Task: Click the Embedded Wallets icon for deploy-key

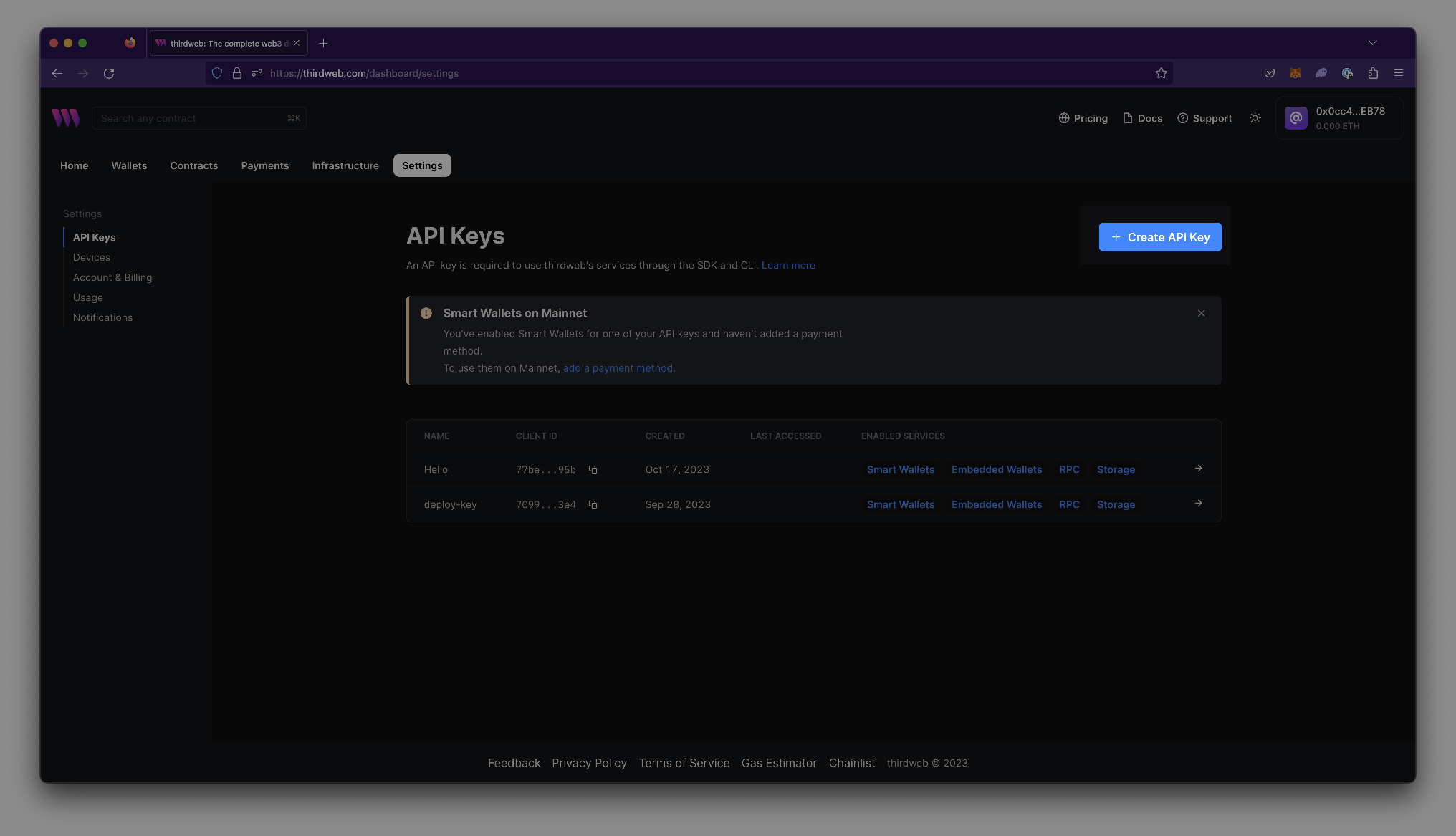Action: tap(997, 504)
